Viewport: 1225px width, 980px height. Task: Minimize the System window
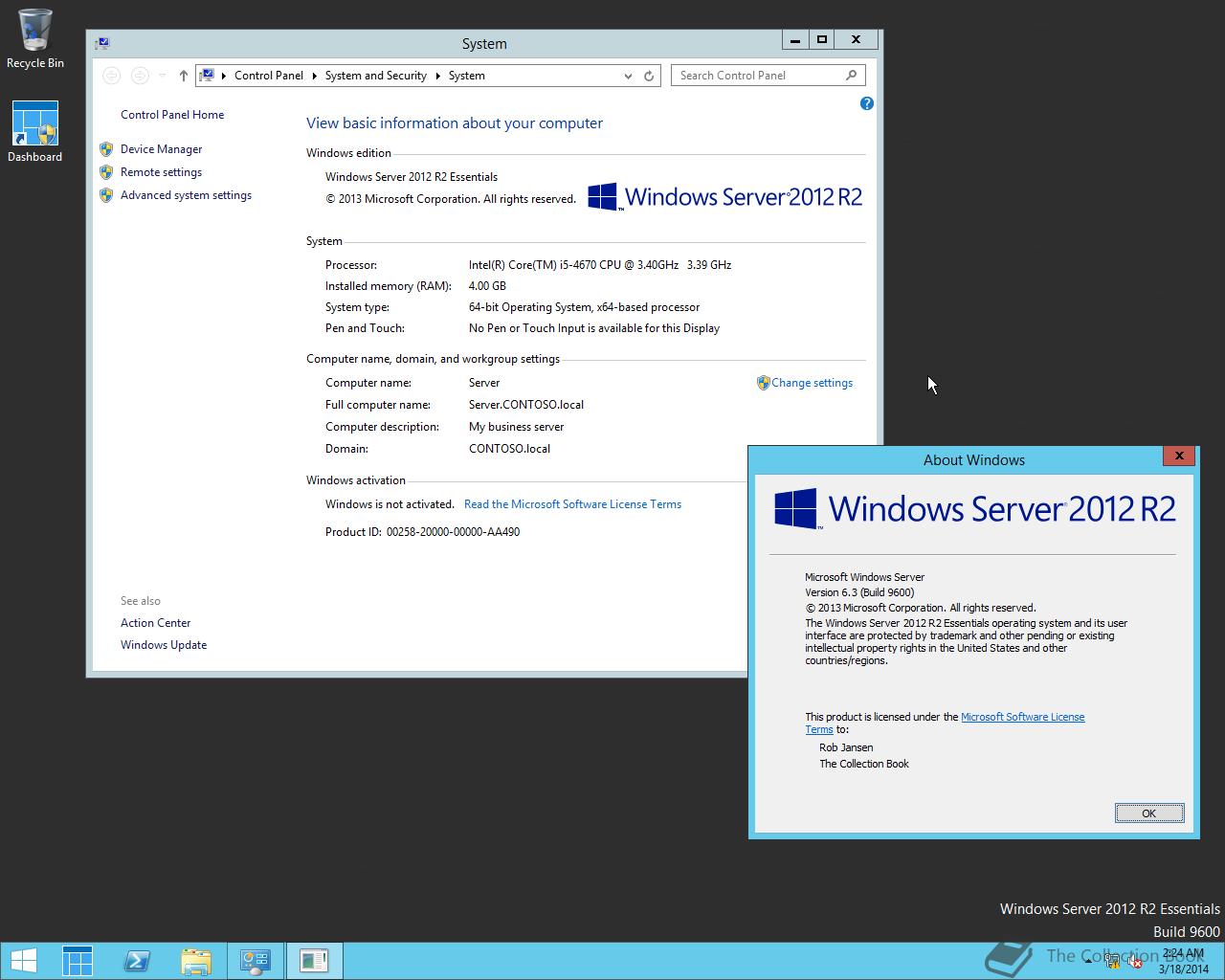(795, 40)
